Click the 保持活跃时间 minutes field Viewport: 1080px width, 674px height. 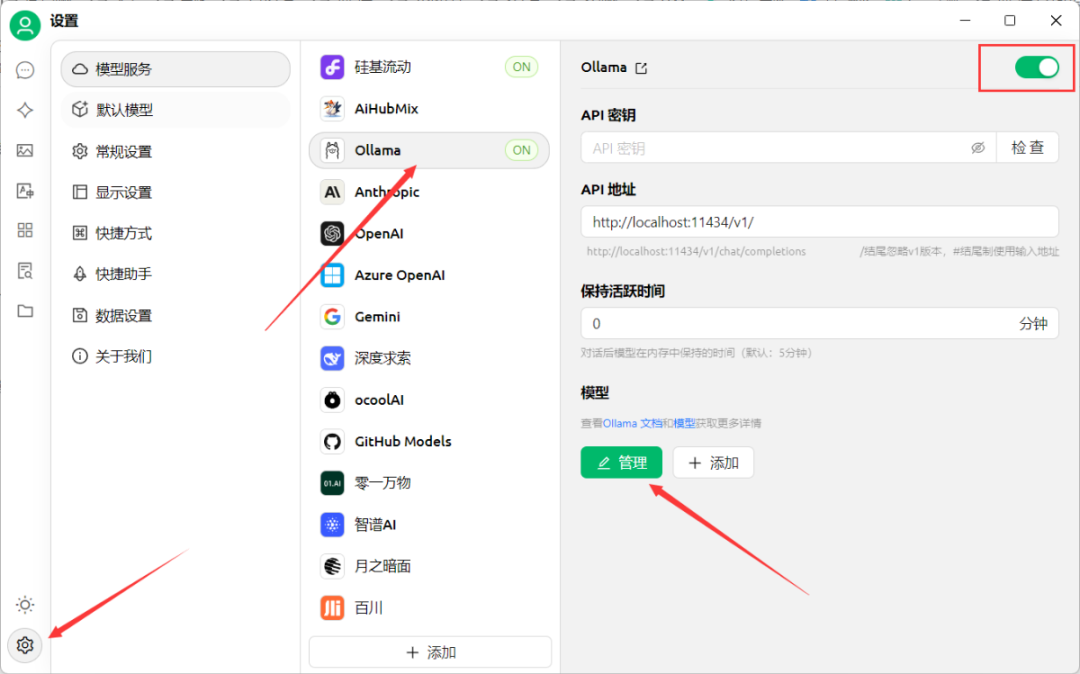pos(820,324)
